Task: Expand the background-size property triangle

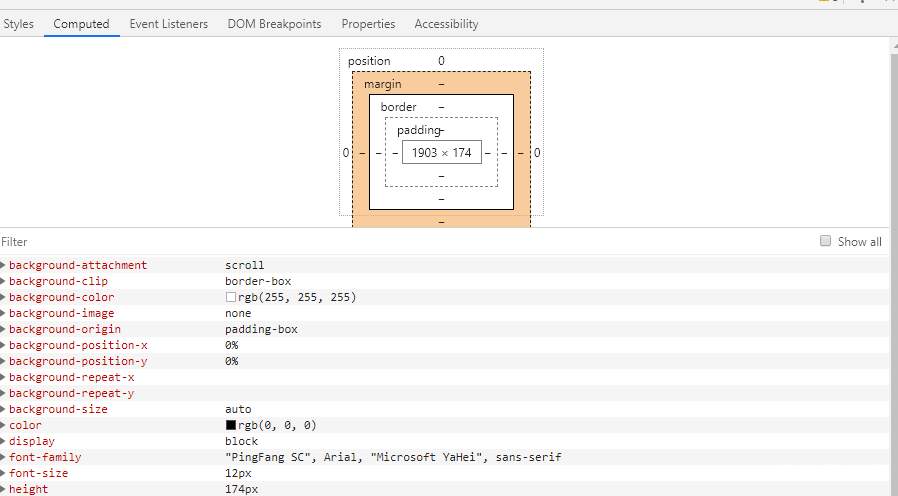Action: pyautogui.click(x=4, y=409)
